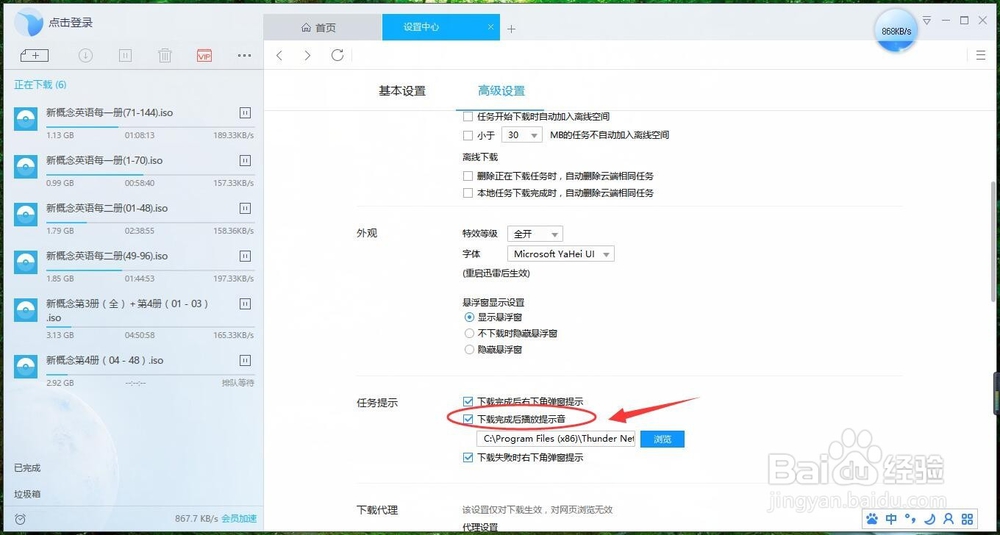Click the alarm clock scheduler icon
This screenshot has width=1000, height=535.
[x=20, y=519]
